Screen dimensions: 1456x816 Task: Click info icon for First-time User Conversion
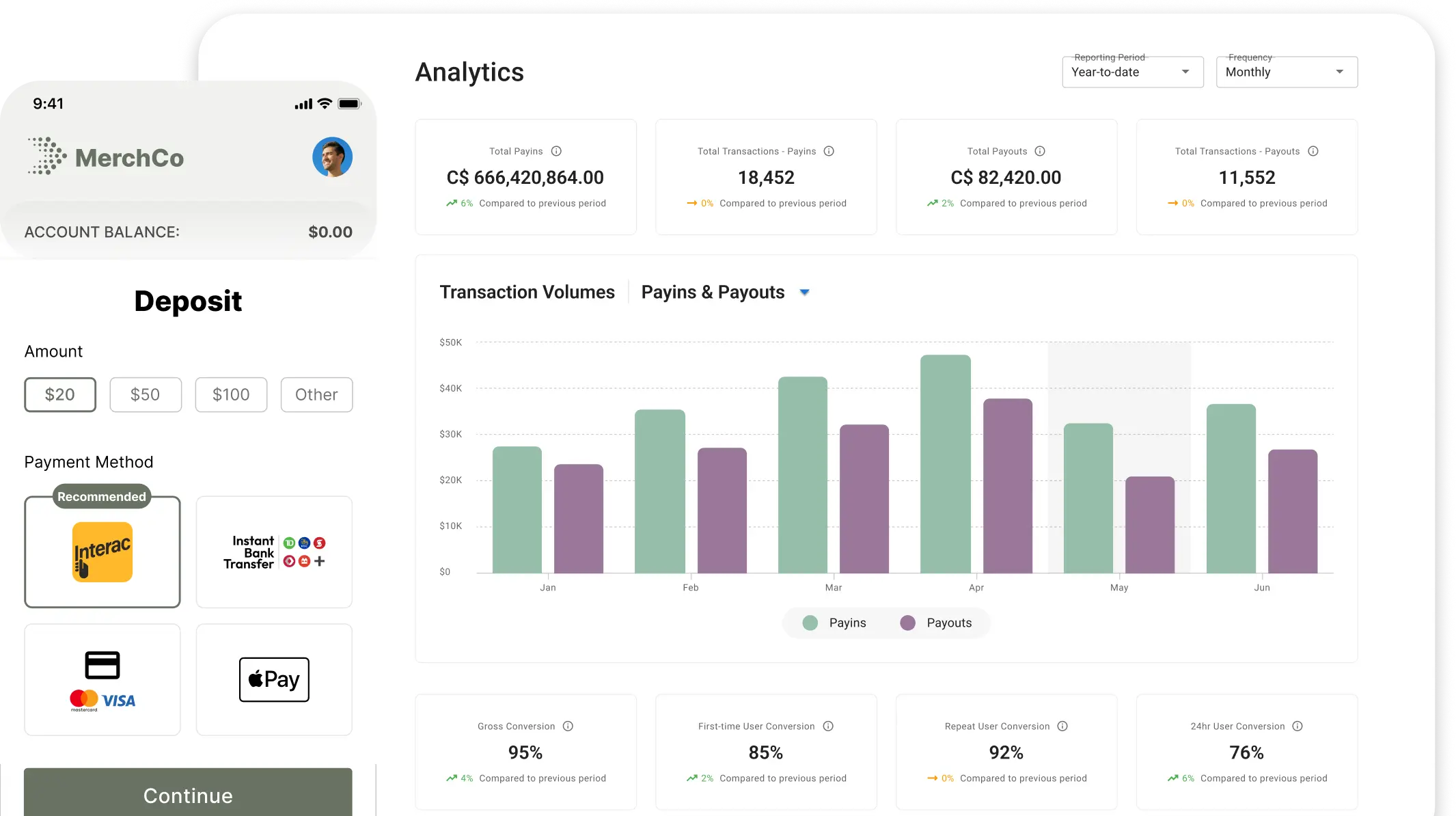828,726
